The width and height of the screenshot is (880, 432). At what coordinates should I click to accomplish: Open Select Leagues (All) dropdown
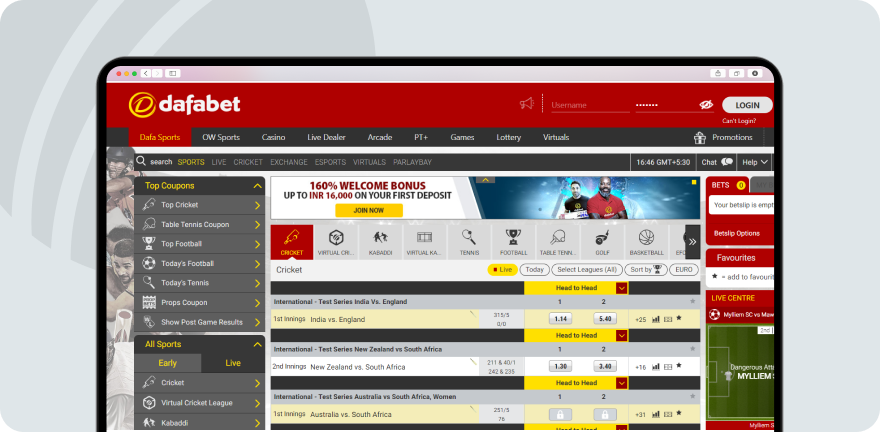[x=586, y=270]
